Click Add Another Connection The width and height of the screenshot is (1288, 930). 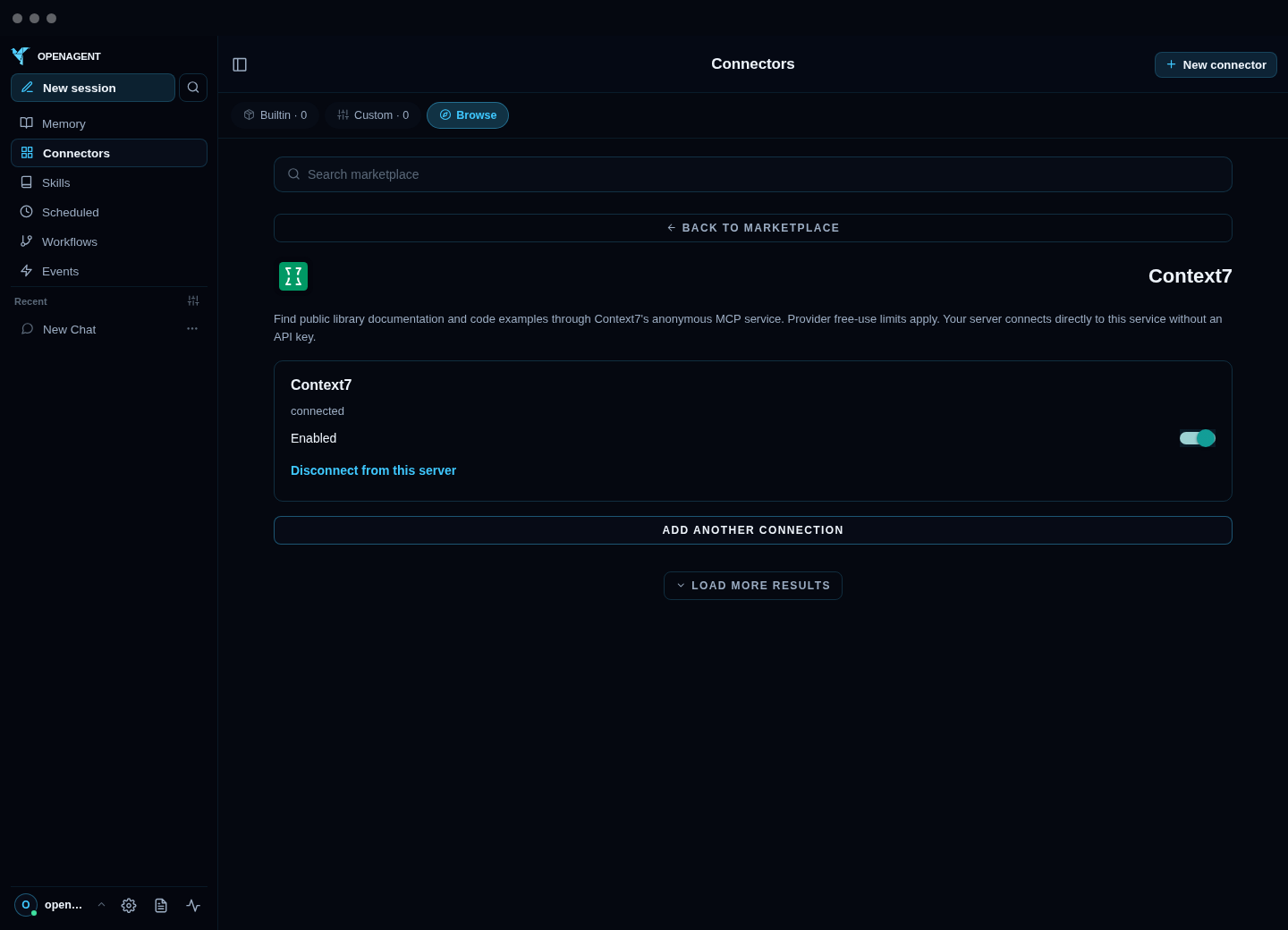(x=753, y=530)
